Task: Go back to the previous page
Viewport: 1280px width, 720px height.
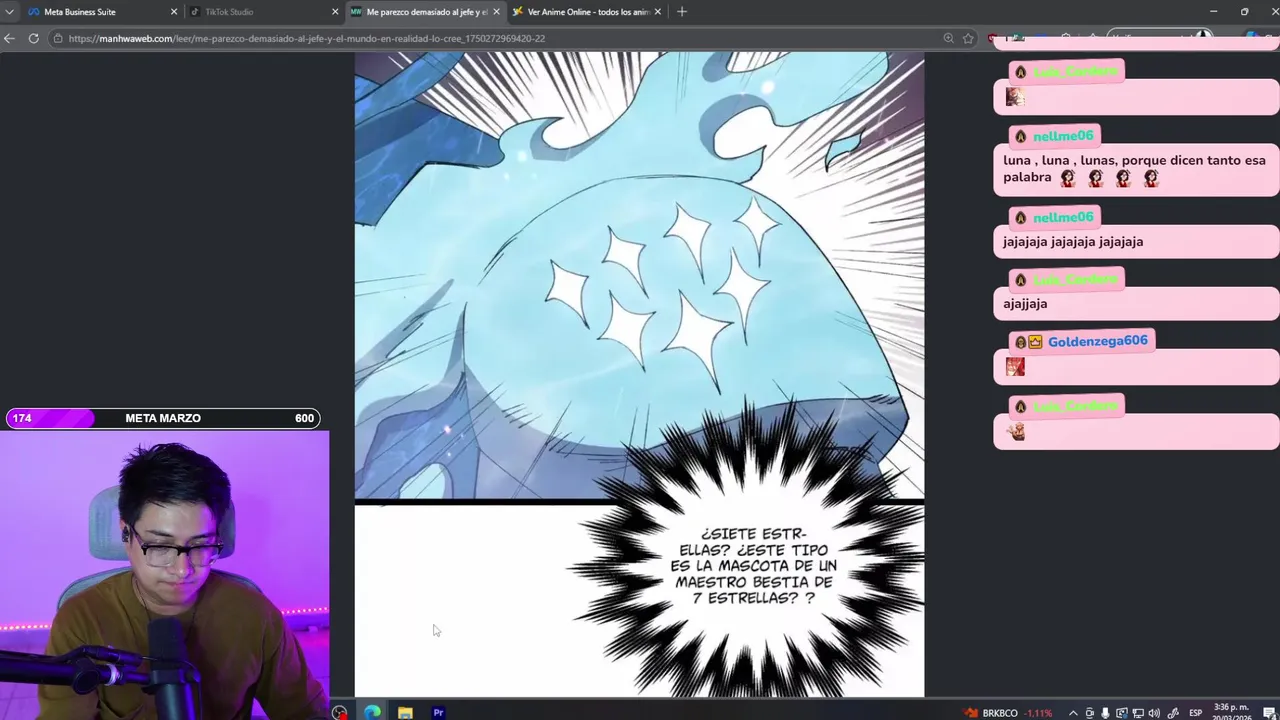Action: pos(9,38)
